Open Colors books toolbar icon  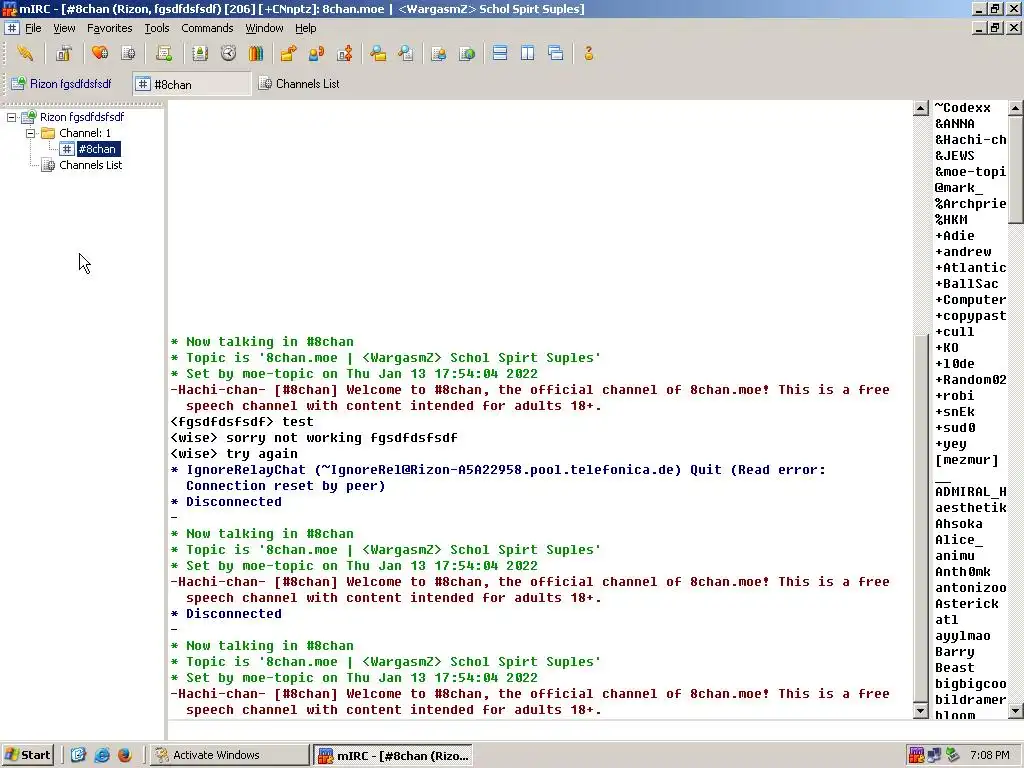click(x=256, y=54)
